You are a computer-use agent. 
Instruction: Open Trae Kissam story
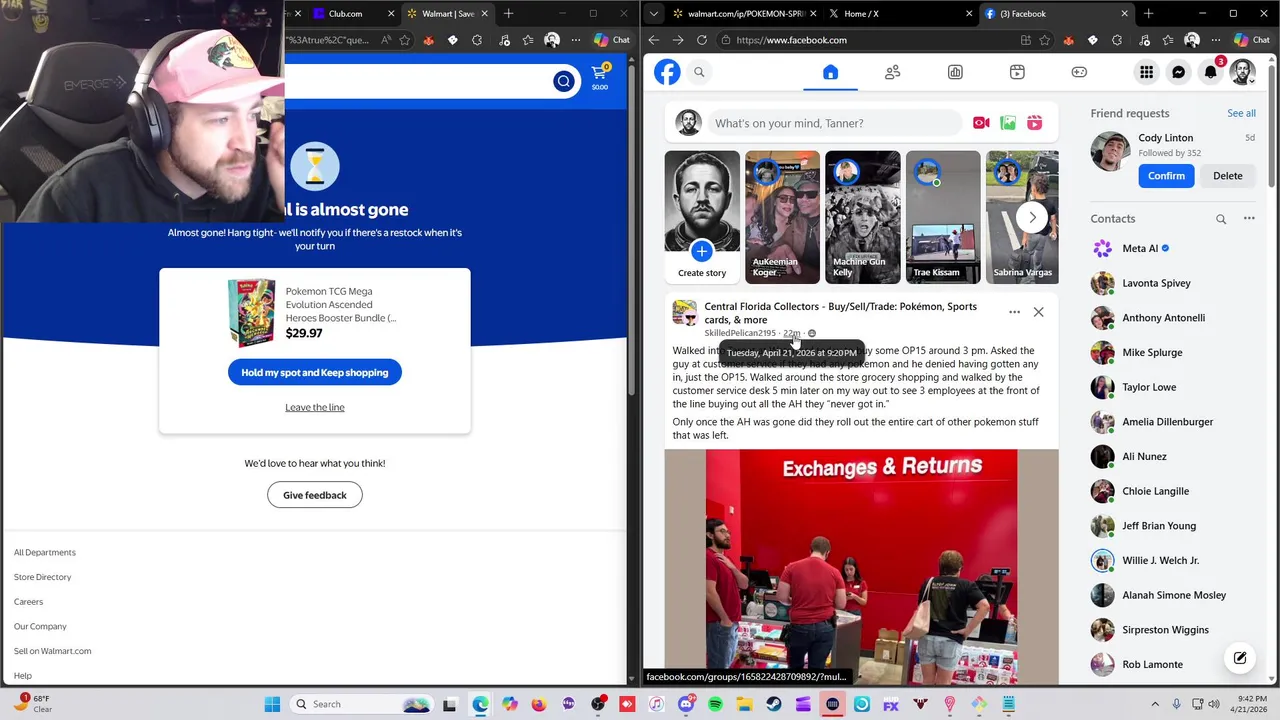943,217
